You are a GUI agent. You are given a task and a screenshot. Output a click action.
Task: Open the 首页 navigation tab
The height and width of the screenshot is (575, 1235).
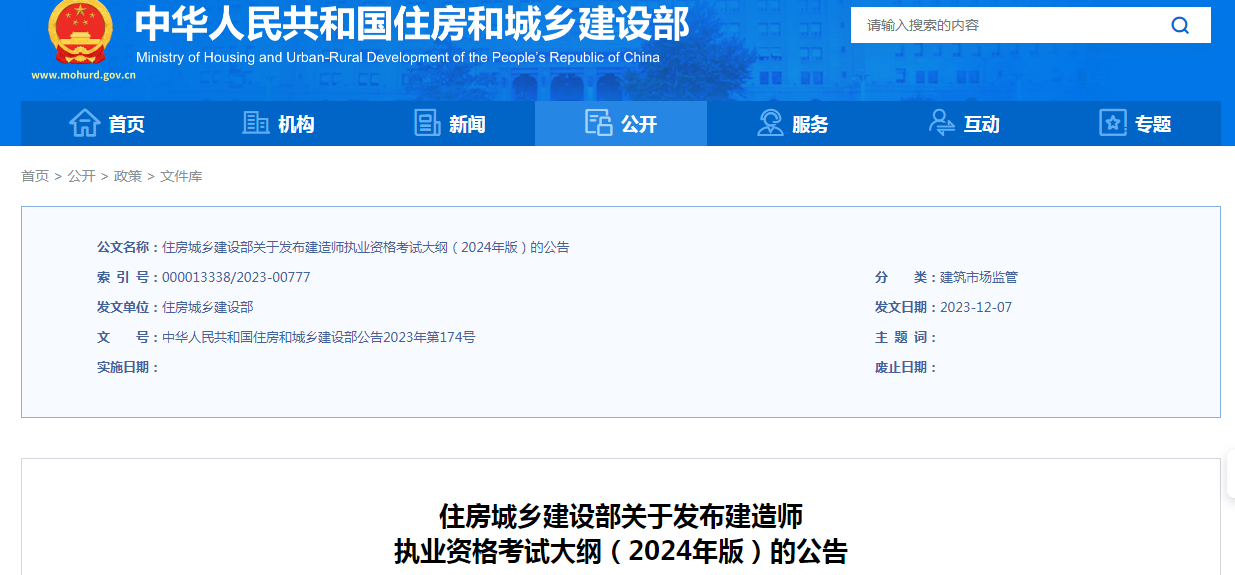[x=107, y=123]
